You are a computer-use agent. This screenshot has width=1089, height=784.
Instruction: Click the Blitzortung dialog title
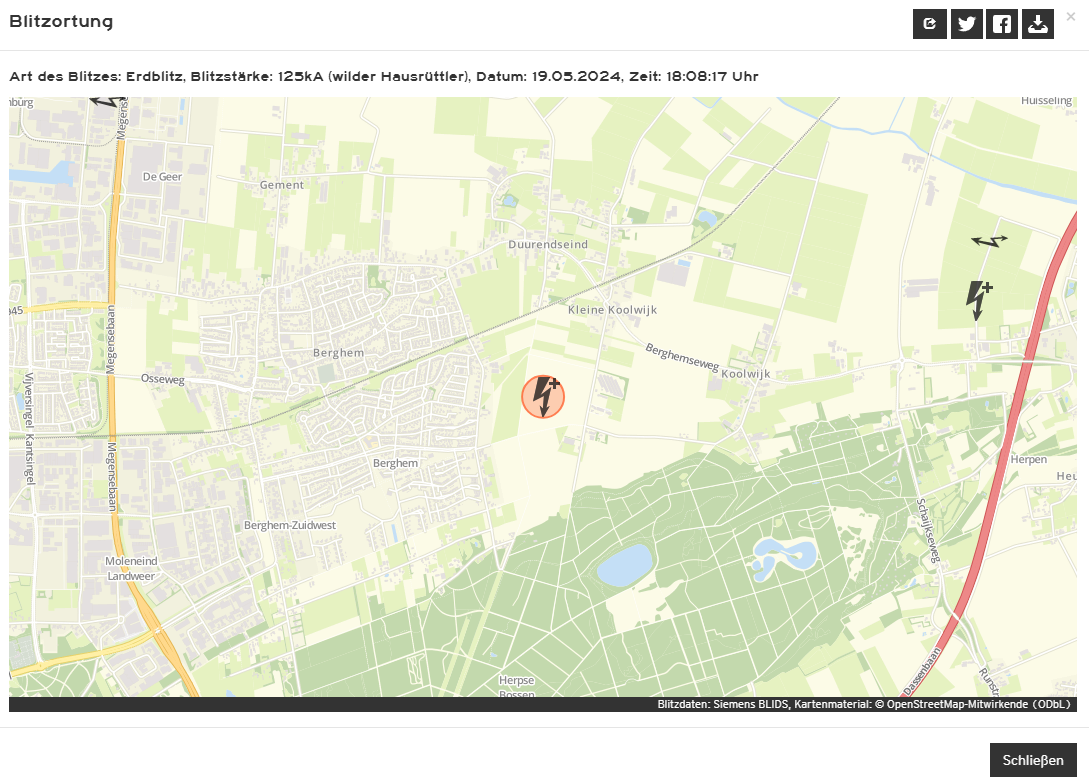[x=61, y=22]
